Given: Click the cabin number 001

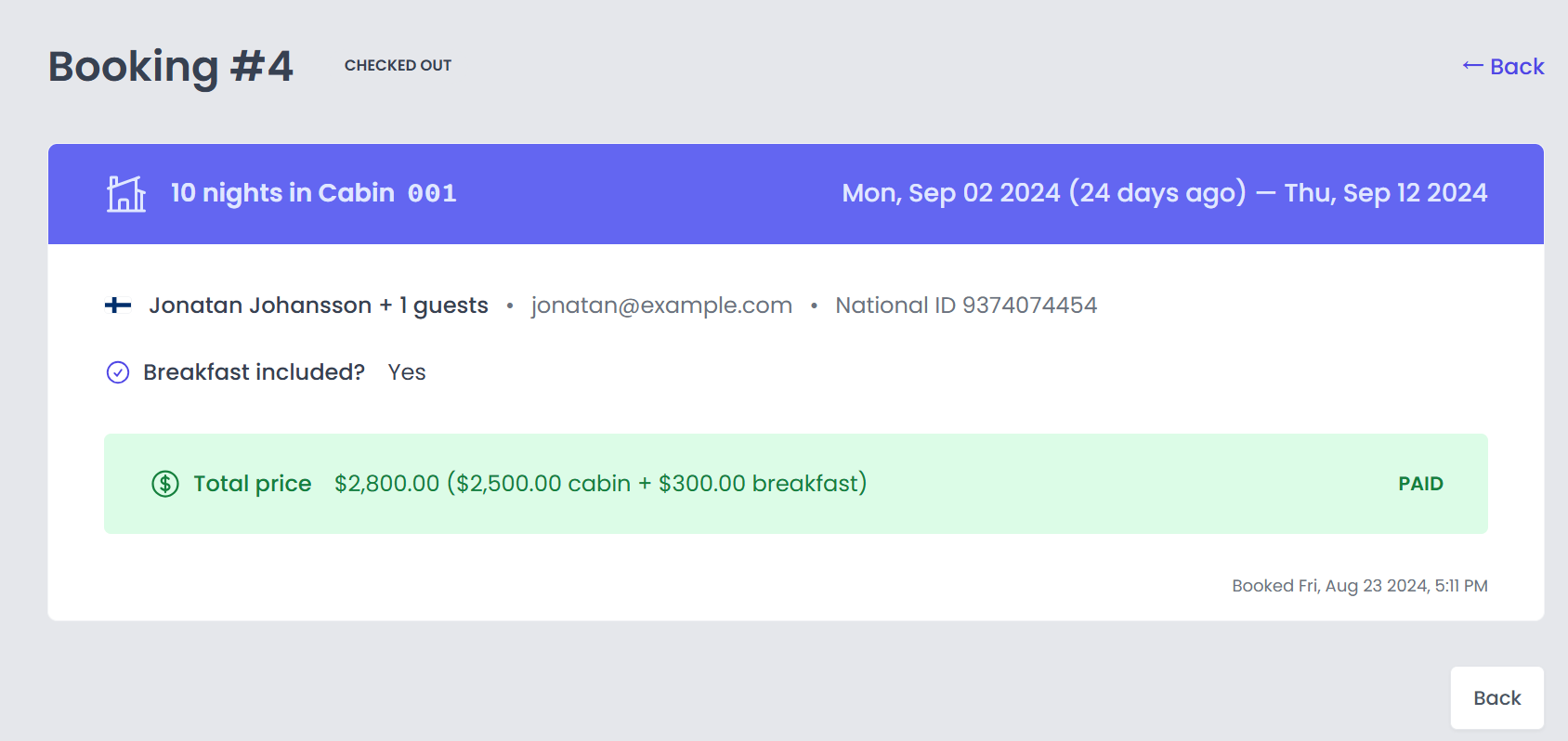Looking at the screenshot, I should coord(432,194).
